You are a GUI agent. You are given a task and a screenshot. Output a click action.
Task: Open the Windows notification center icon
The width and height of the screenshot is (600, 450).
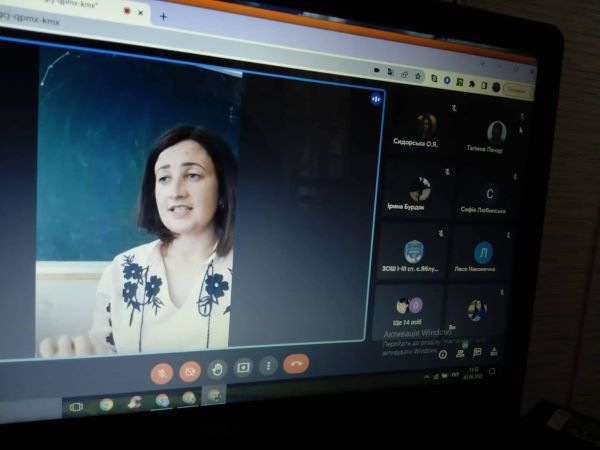coord(492,371)
